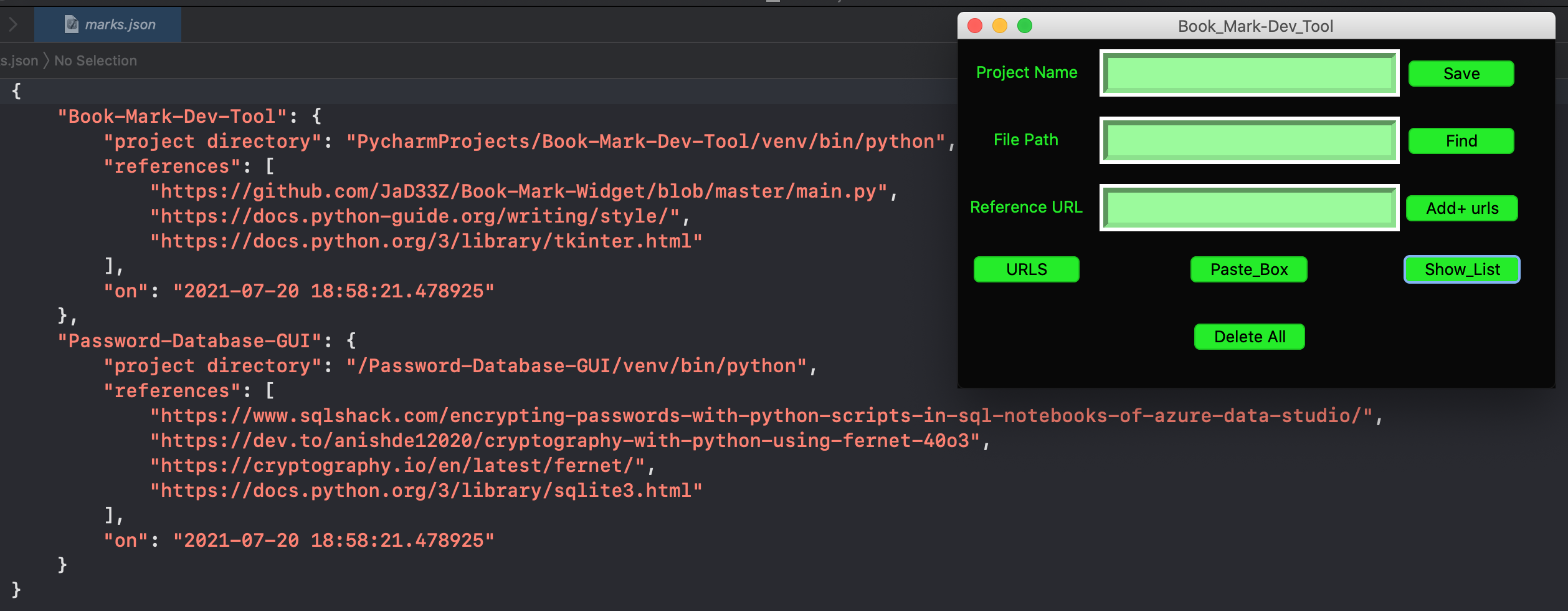This screenshot has width=1568, height=611.
Task: Click the Add+ urls button
Action: pos(1461,208)
